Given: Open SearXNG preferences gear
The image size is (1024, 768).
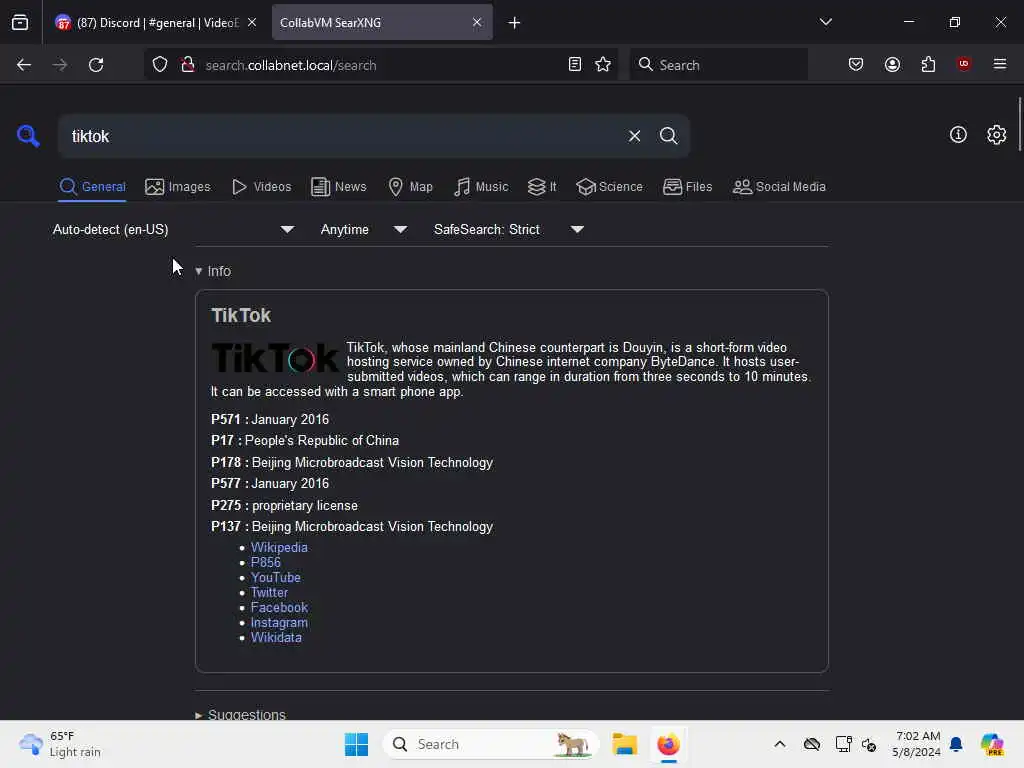Looking at the screenshot, I should (996, 135).
